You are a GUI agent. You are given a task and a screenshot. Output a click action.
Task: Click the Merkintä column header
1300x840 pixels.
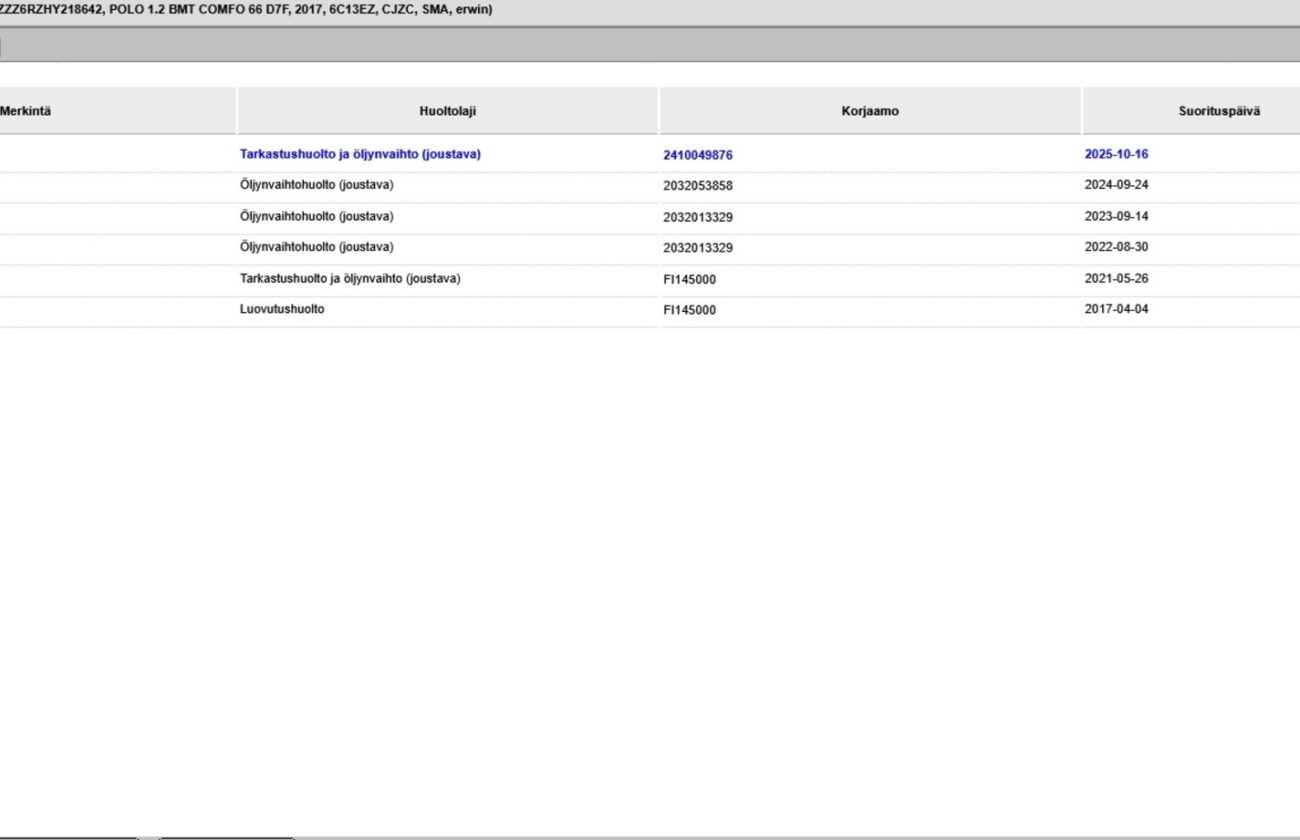coord(26,111)
